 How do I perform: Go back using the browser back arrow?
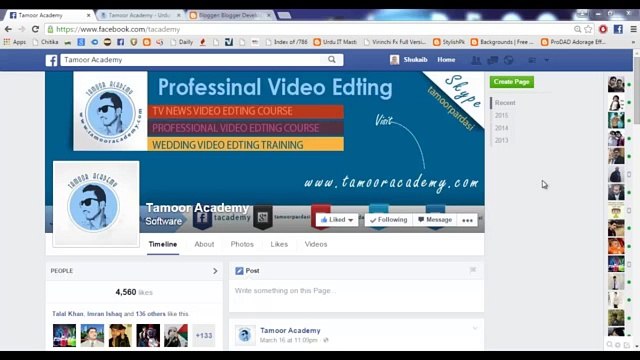pyautogui.click(x=8, y=29)
